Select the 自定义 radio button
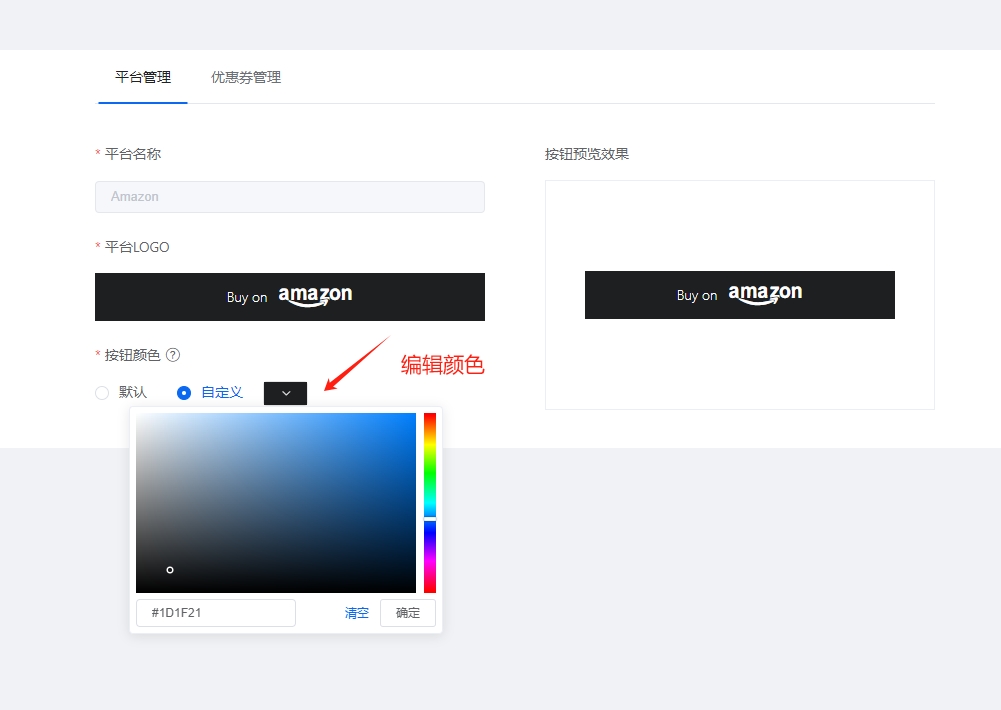 click(x=184, y=393)
